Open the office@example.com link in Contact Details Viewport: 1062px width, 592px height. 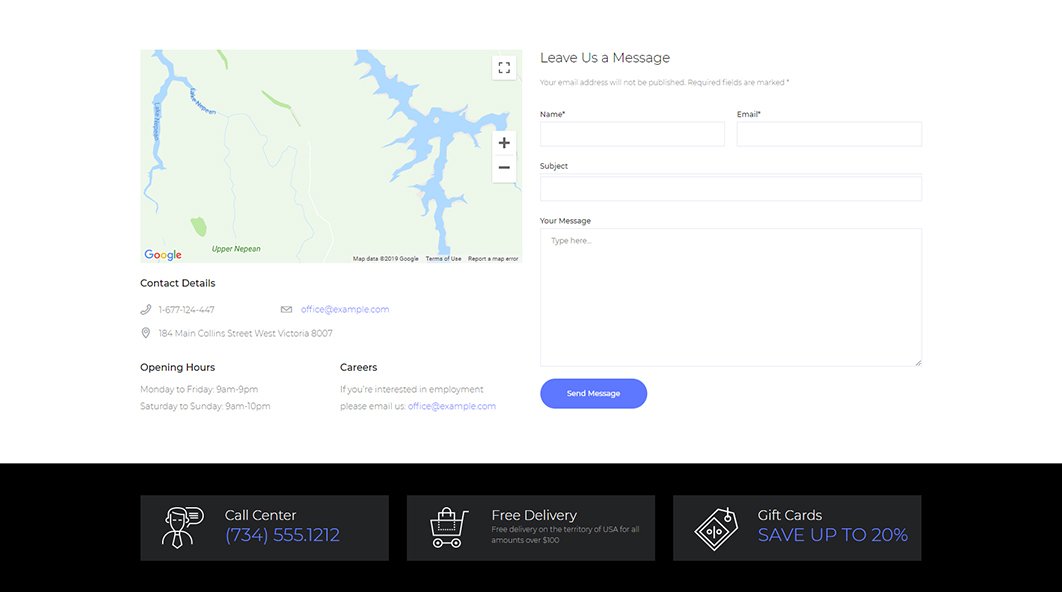(x=345, y=310)
